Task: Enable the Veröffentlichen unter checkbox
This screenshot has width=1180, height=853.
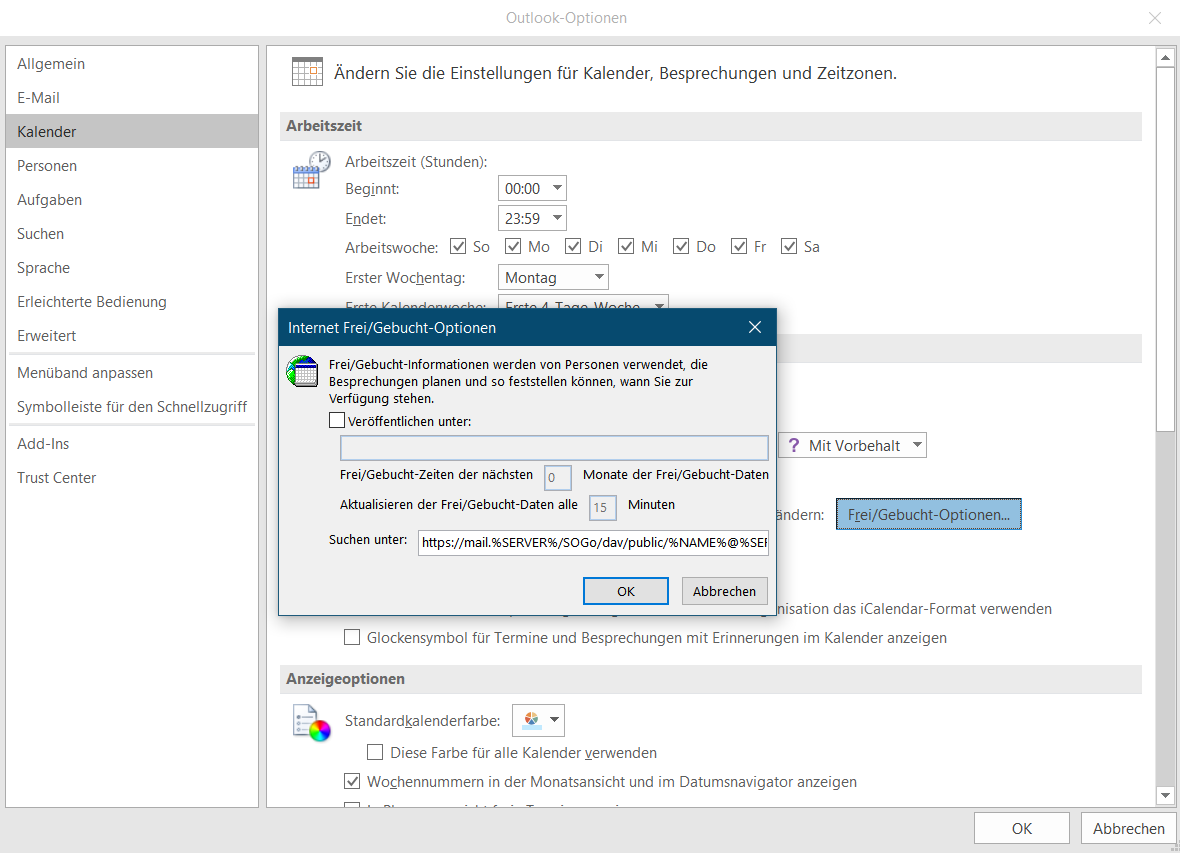Action: (x=337, y=421)
